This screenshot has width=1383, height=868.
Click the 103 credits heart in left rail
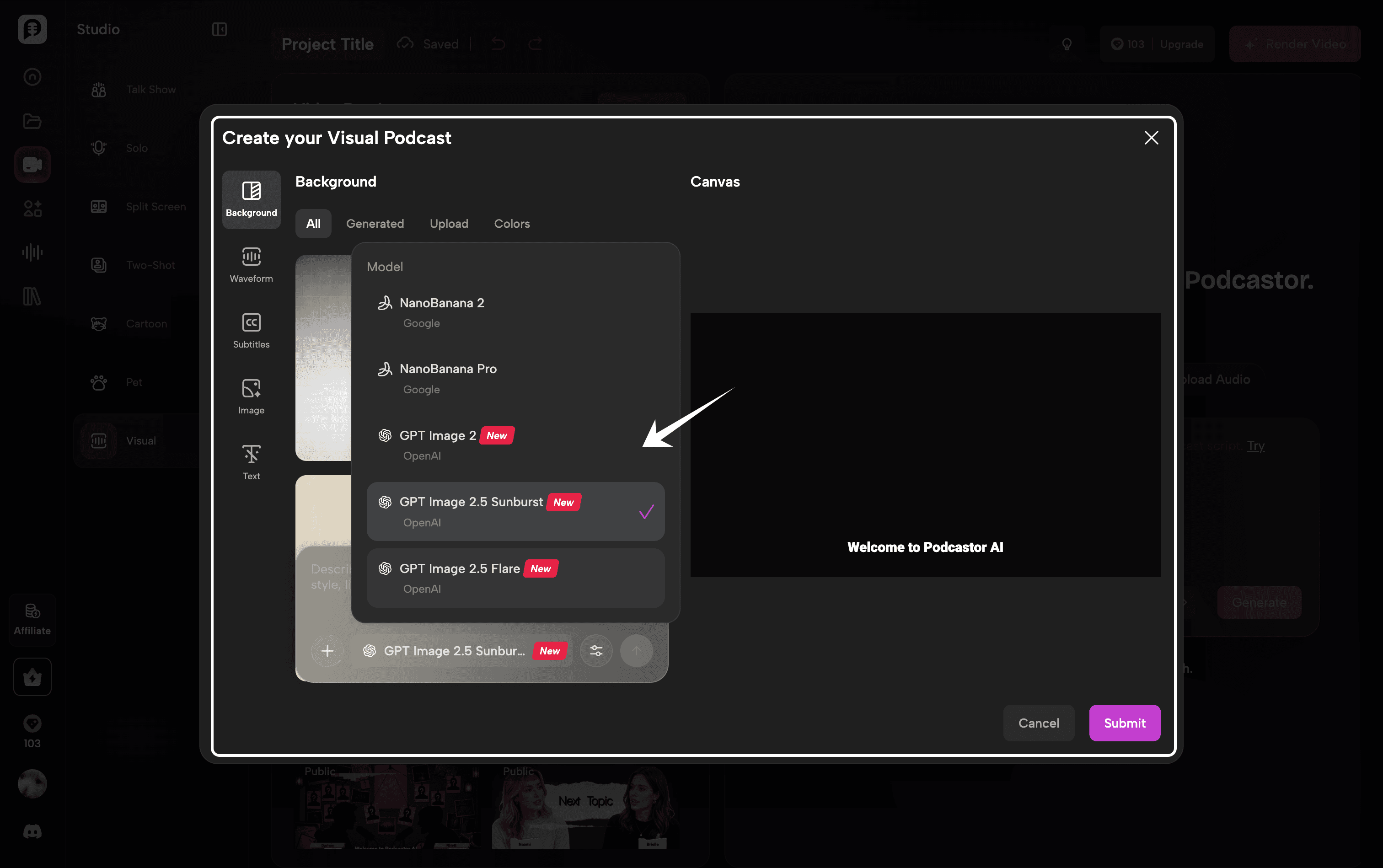pos(32,731)
